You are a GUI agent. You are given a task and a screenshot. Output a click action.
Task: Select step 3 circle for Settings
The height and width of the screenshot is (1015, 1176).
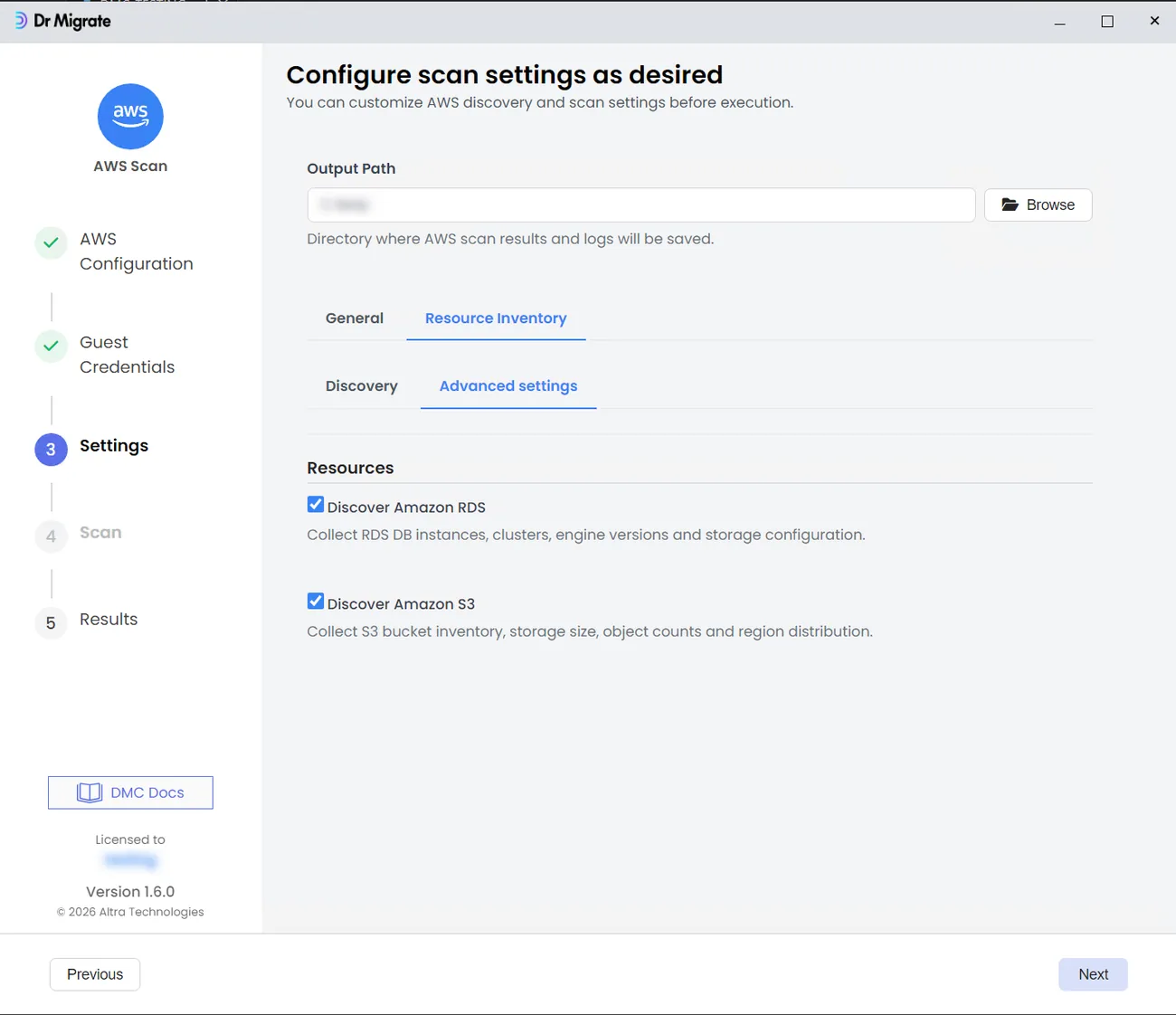pyautogui.click(x=52, y=450)
